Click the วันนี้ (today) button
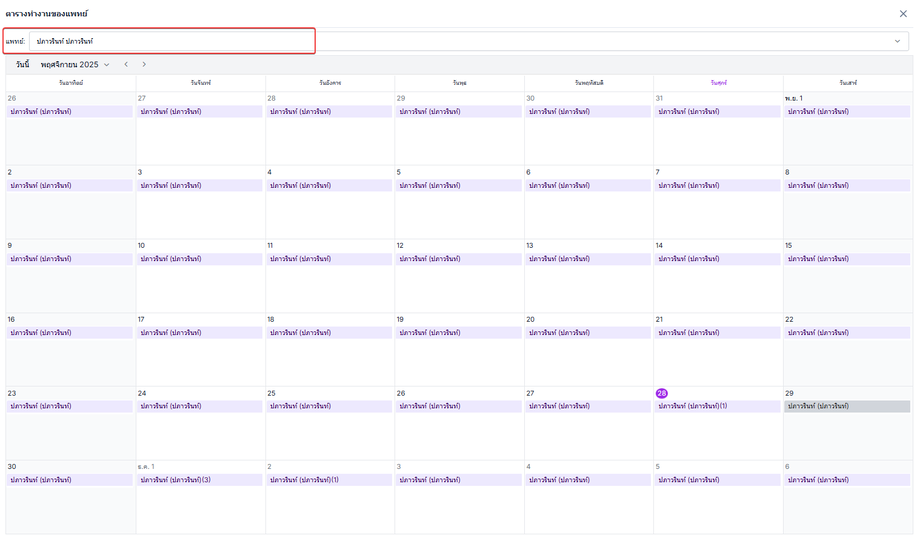This screenshot has height=541, width=920. (22, 64)
